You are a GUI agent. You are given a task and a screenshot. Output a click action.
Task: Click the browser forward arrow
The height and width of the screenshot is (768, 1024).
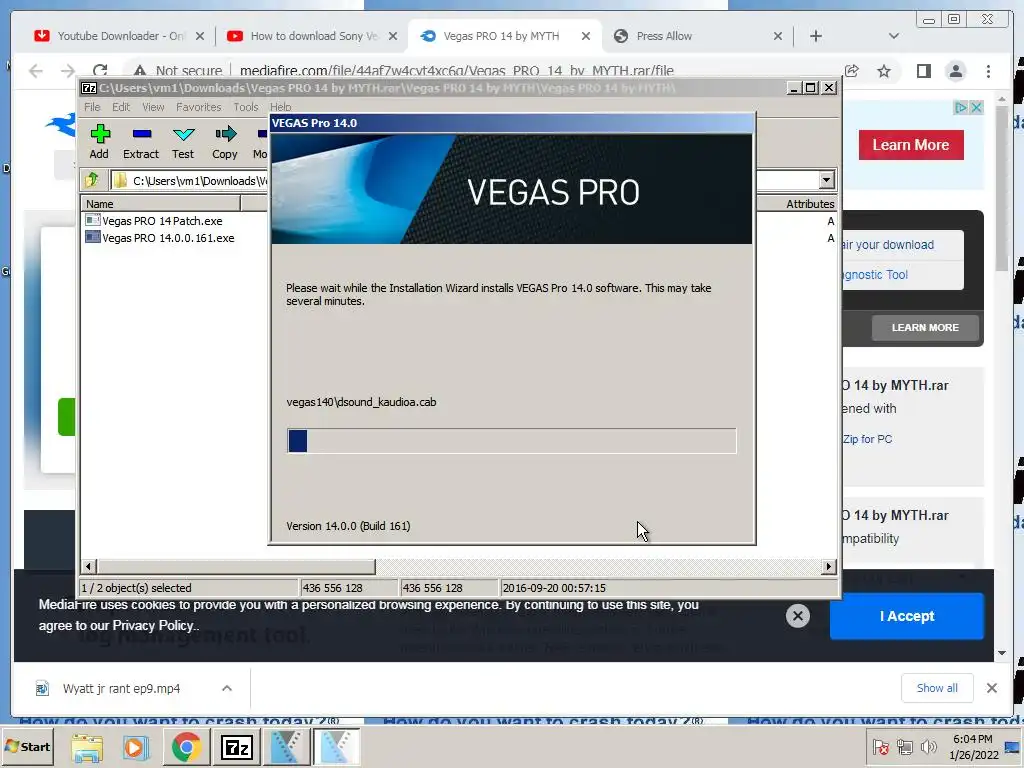(x=68, y=71)
